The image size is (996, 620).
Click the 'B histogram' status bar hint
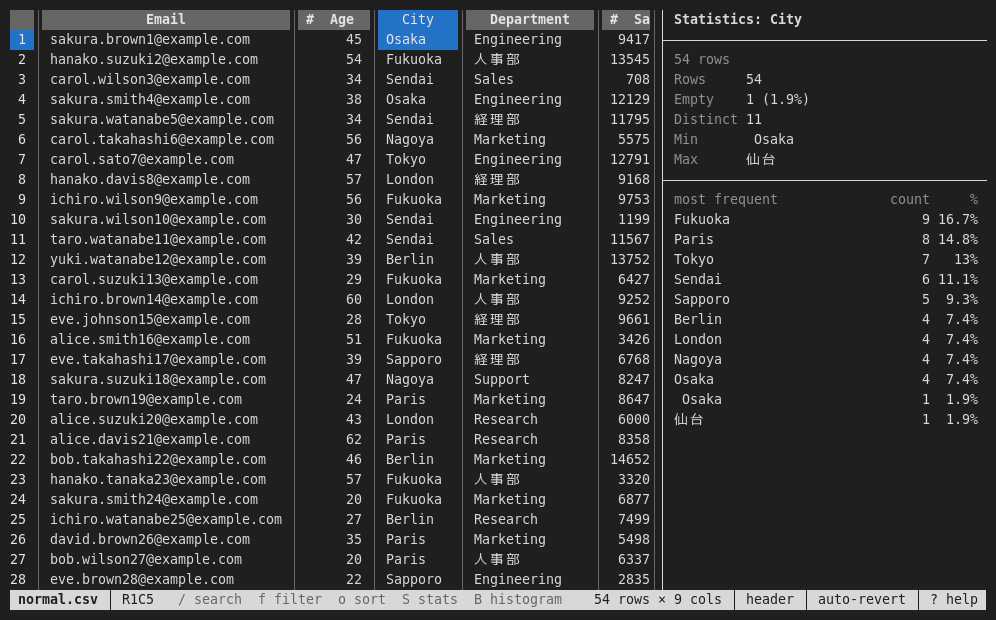click(x=518, y=600)
